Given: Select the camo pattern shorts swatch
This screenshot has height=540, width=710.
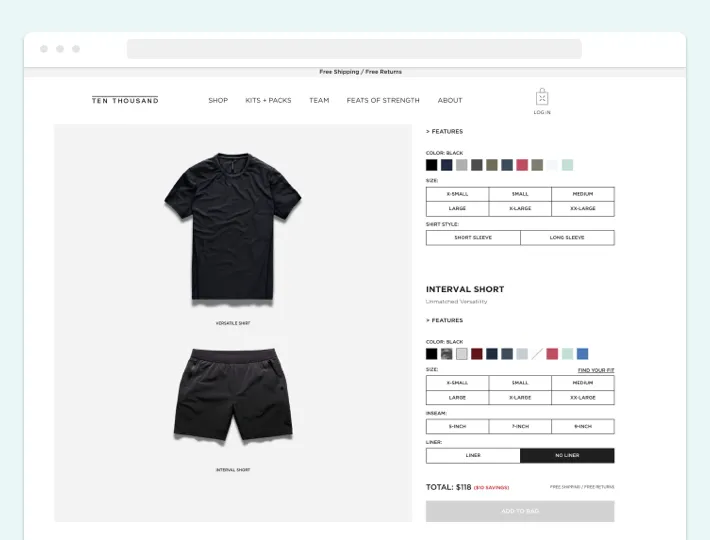Looking at the screenshot, I should coord(446,354).
